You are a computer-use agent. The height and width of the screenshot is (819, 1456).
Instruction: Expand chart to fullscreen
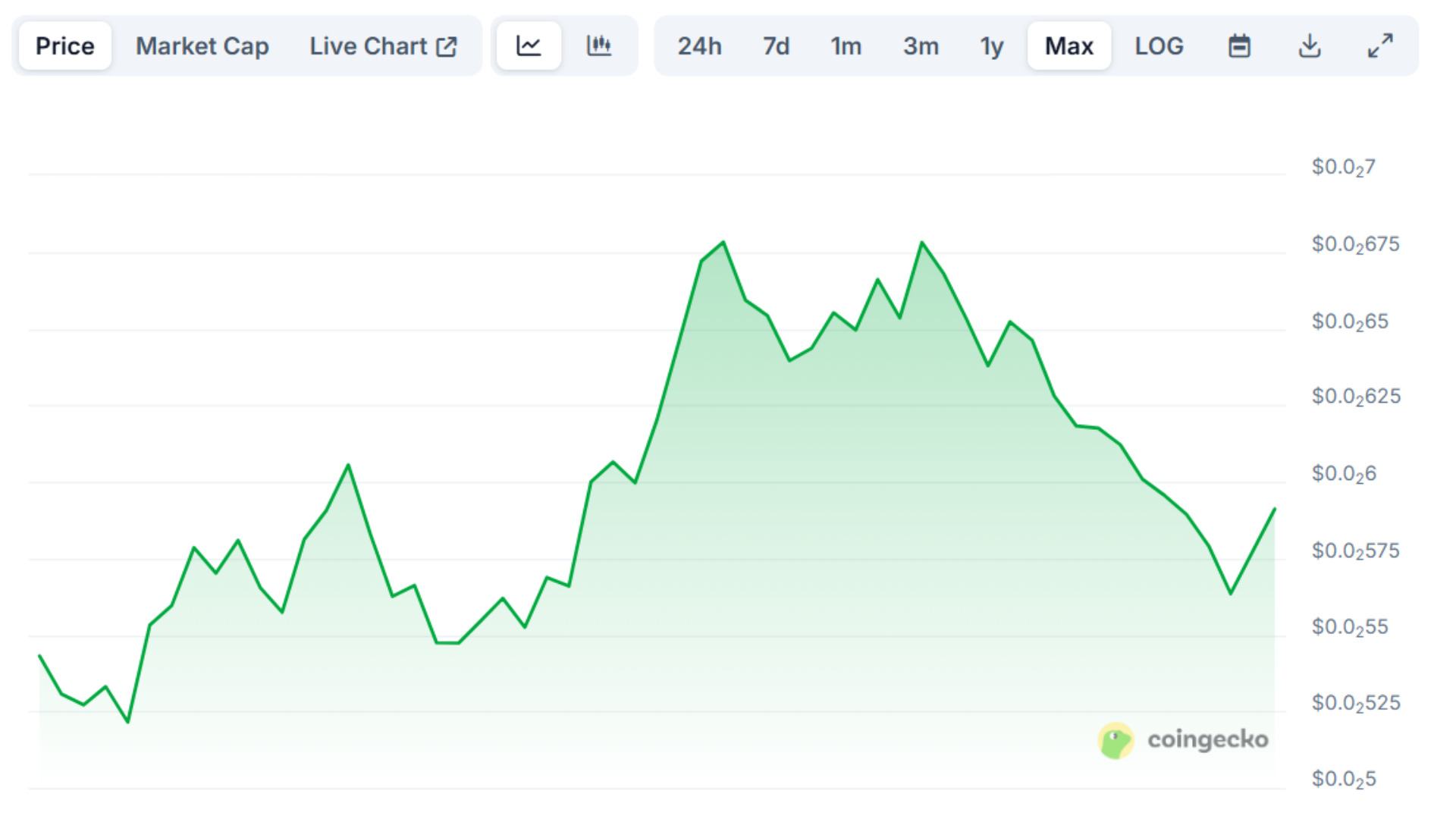point(1380,46)
